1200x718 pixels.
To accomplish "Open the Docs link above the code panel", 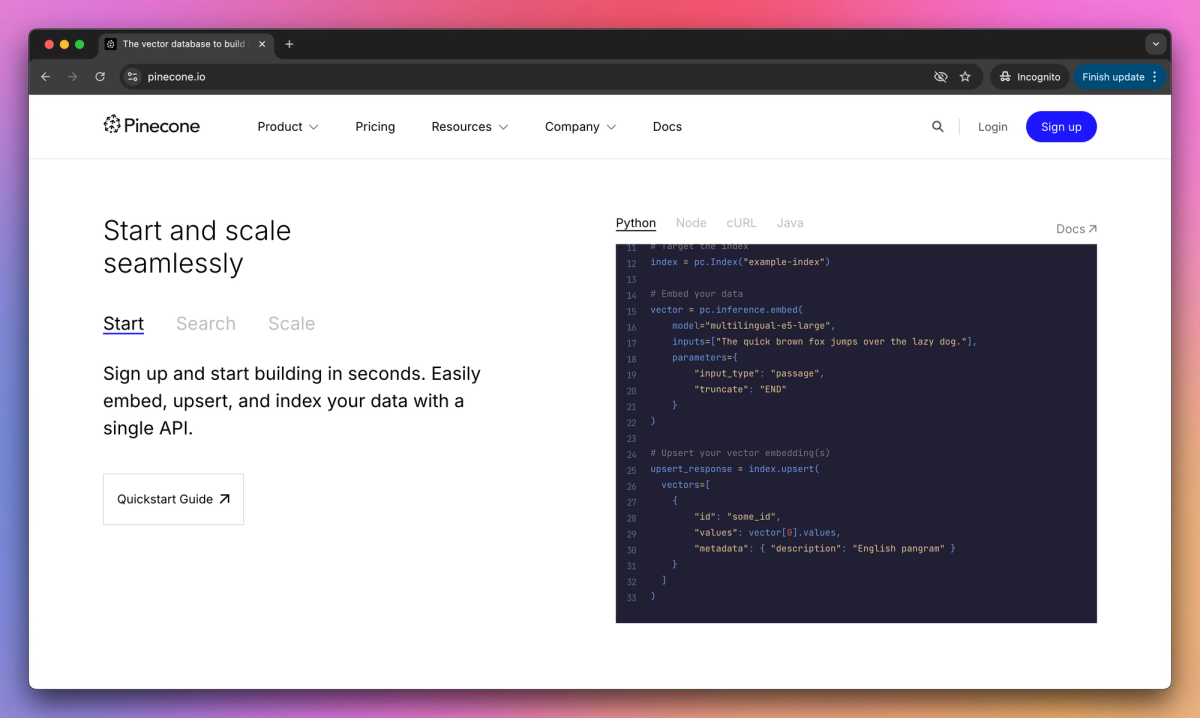I will [x=1076, y=229].
